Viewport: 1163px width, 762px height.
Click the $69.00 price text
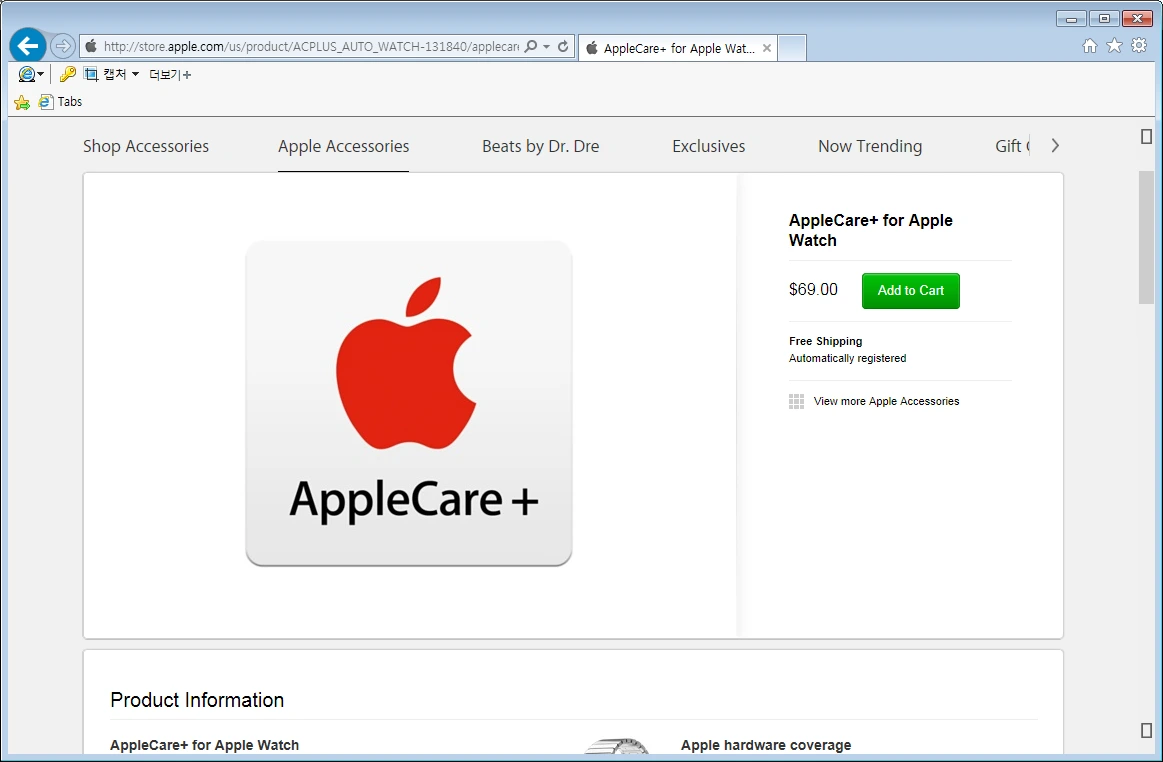pos(813,289)
